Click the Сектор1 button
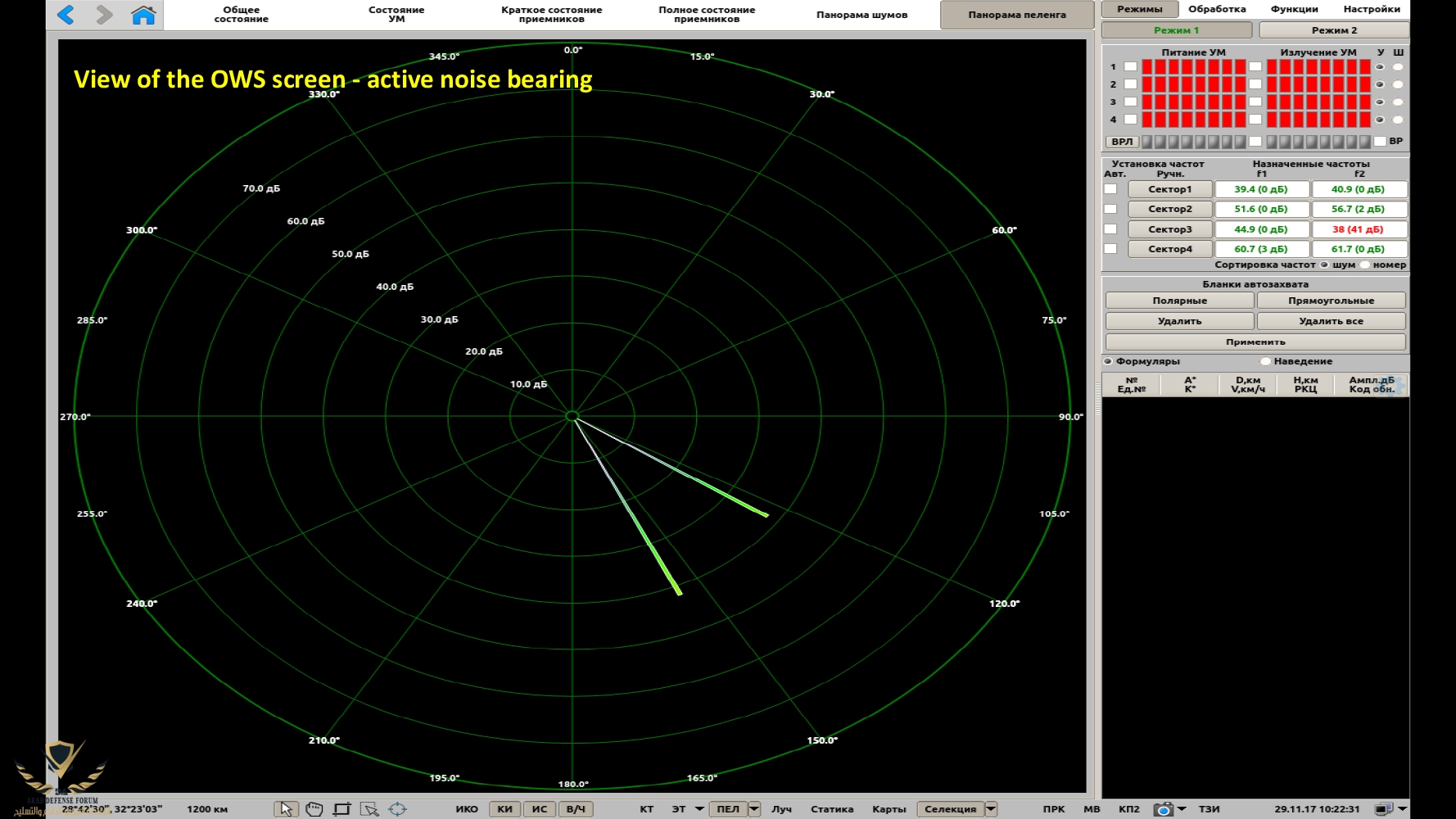 (x=1169, y=189)
